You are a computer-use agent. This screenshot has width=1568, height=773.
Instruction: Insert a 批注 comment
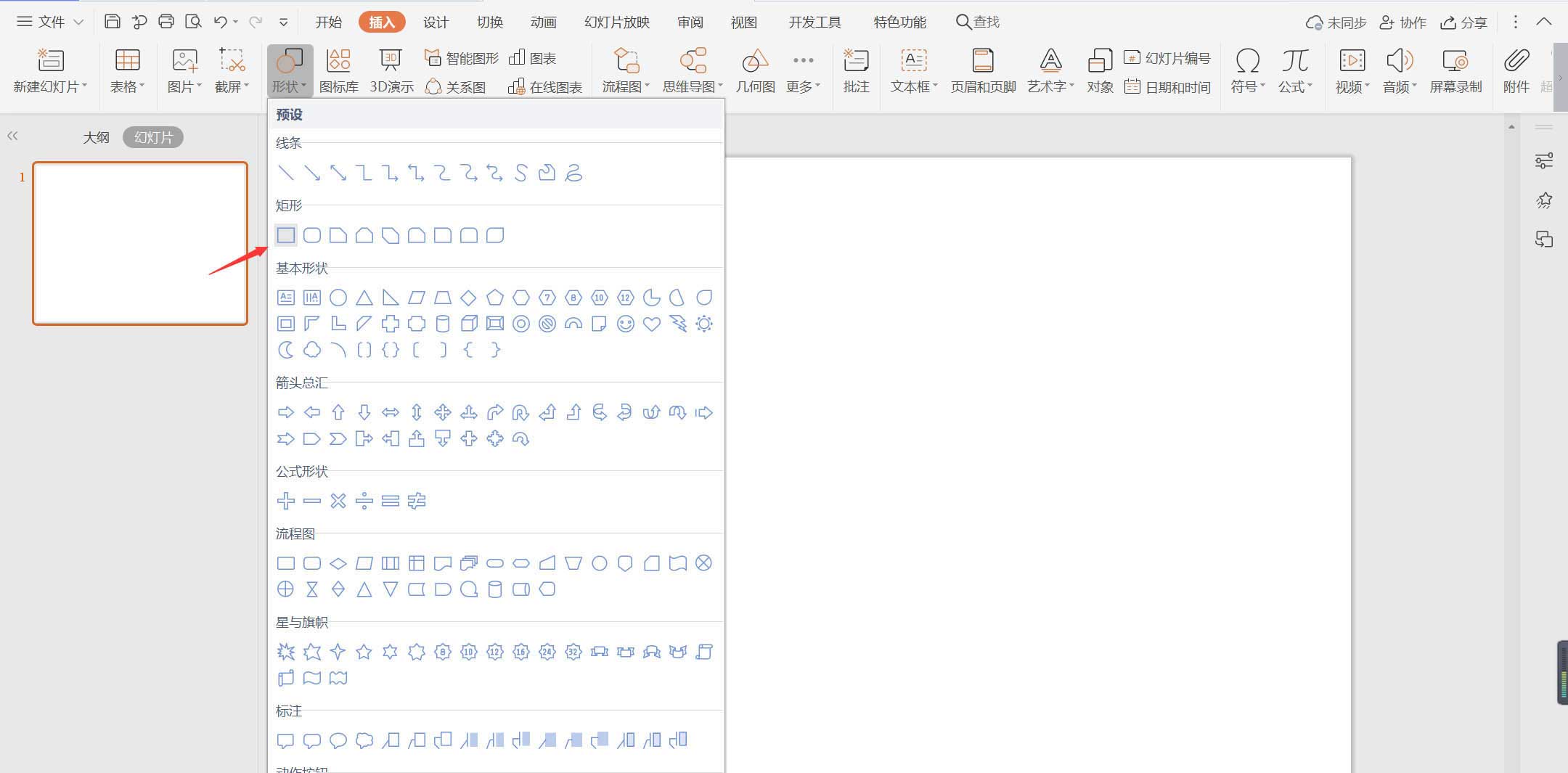[x=856, y=71]
